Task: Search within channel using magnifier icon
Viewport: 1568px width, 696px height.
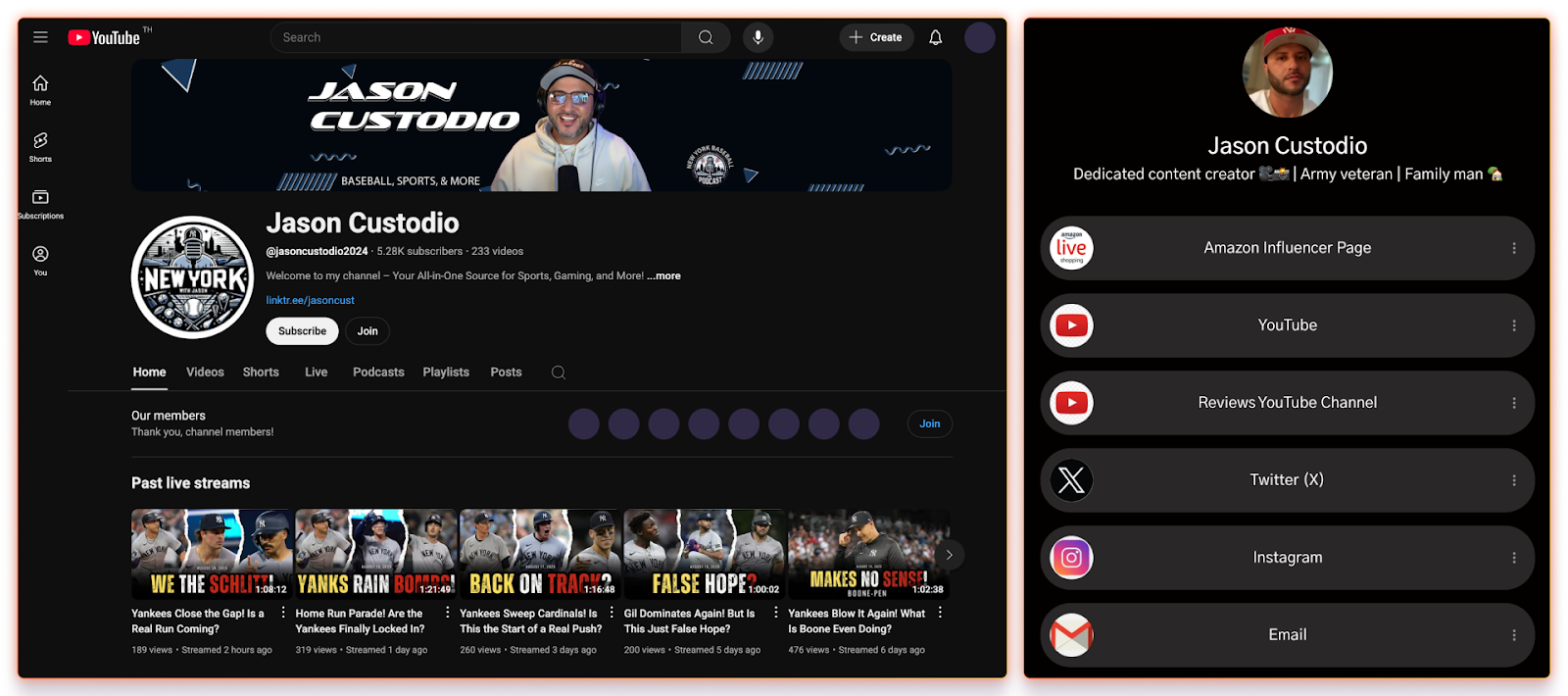Action: click(559, 373)
